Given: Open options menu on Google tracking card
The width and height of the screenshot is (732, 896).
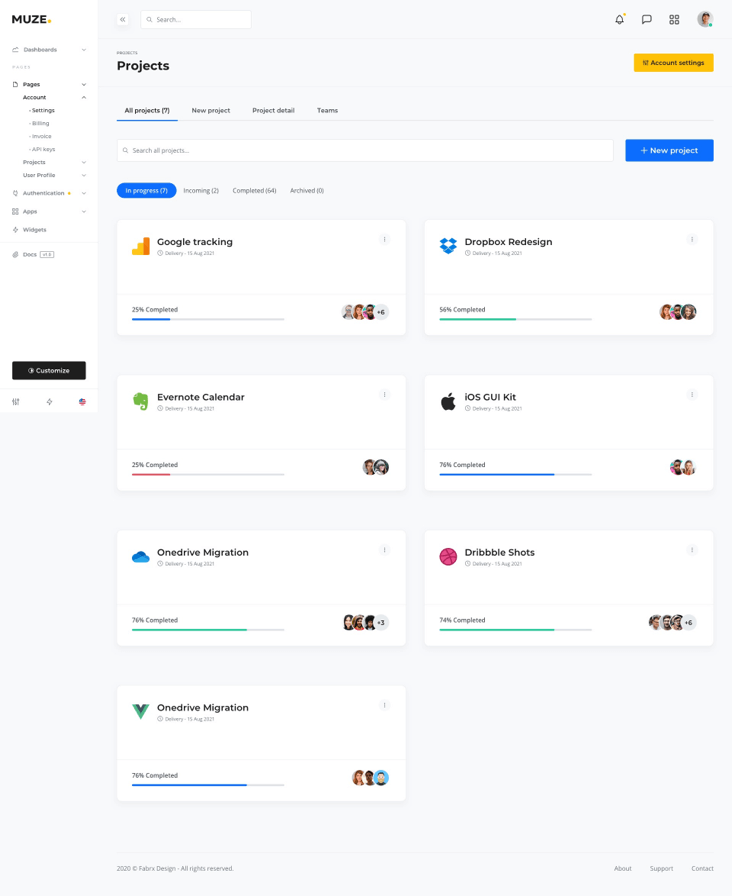Looking at the screenshot, I should click(385, 239).
